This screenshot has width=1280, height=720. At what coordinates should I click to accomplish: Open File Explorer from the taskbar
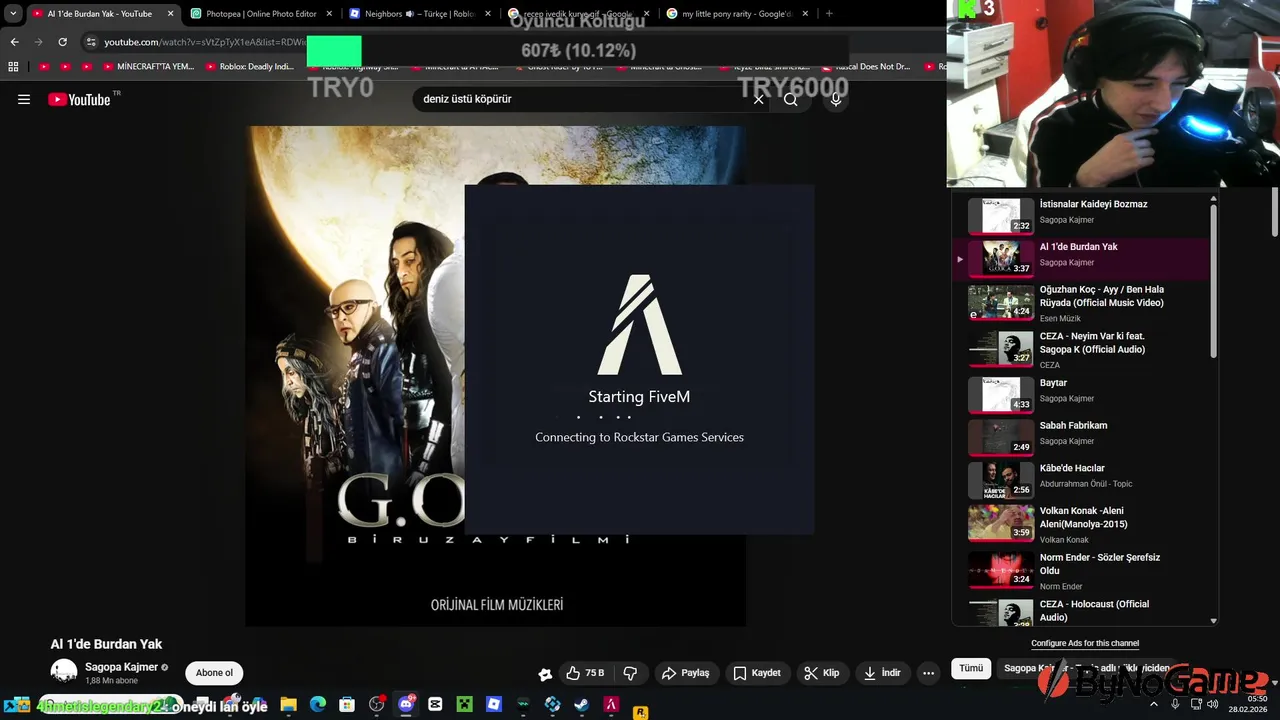(288, 704)
